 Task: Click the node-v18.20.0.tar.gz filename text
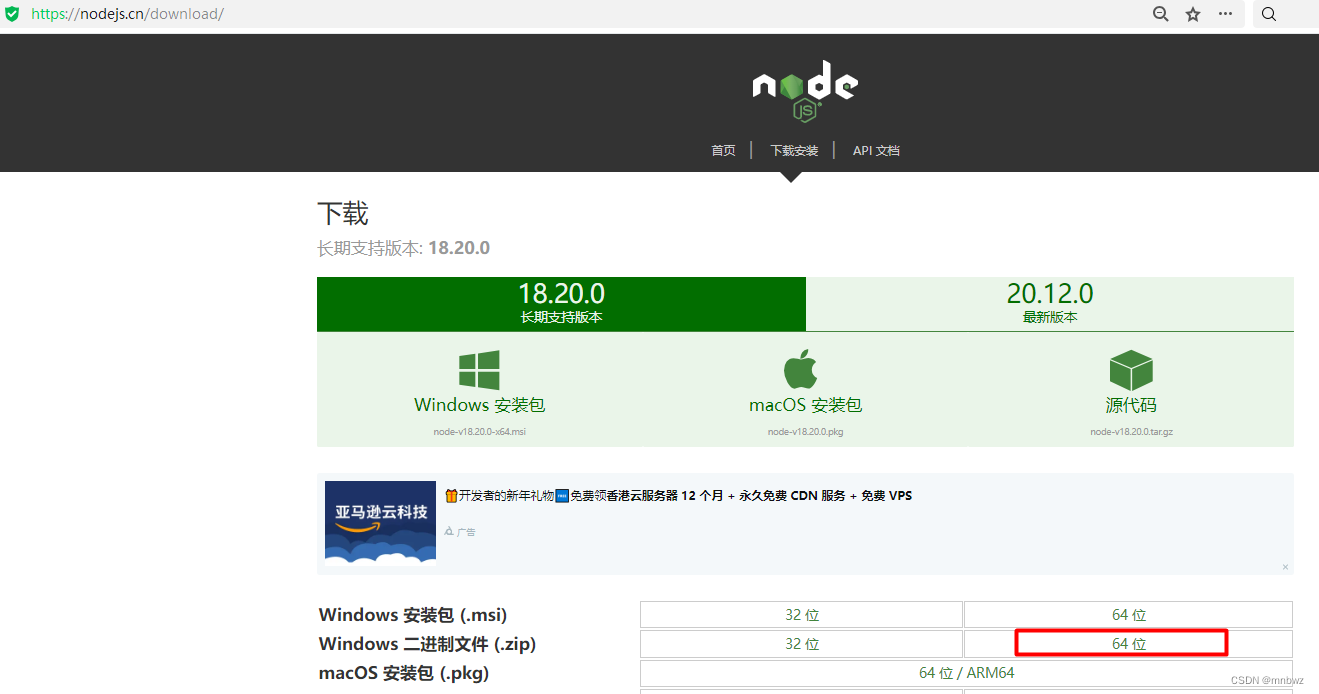(x=1131, y=432)
